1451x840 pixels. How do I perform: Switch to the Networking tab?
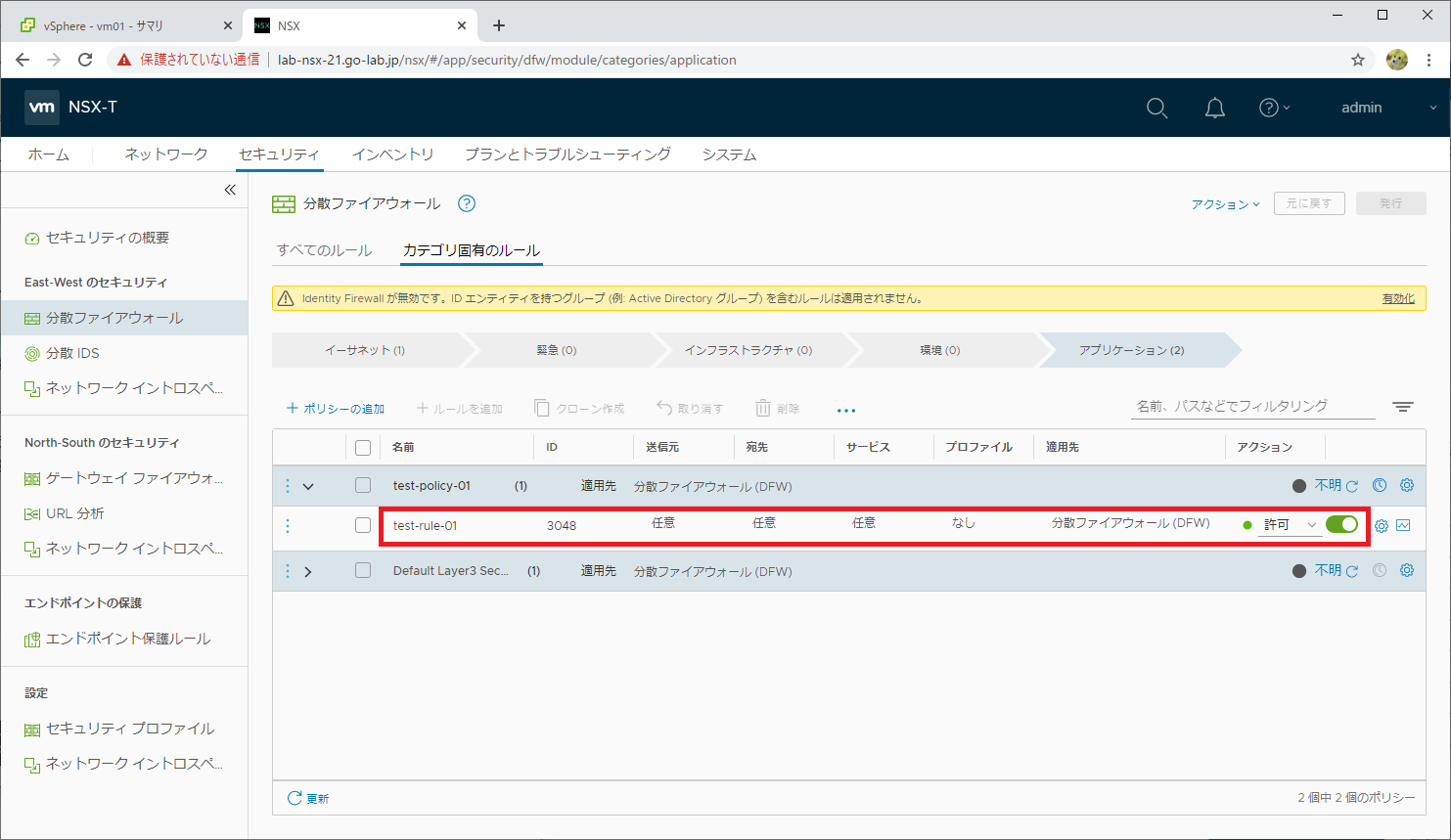point(166,155)
